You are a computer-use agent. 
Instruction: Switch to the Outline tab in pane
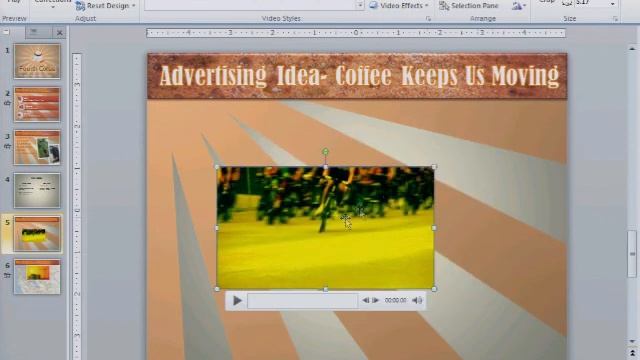tap(39, 33)
